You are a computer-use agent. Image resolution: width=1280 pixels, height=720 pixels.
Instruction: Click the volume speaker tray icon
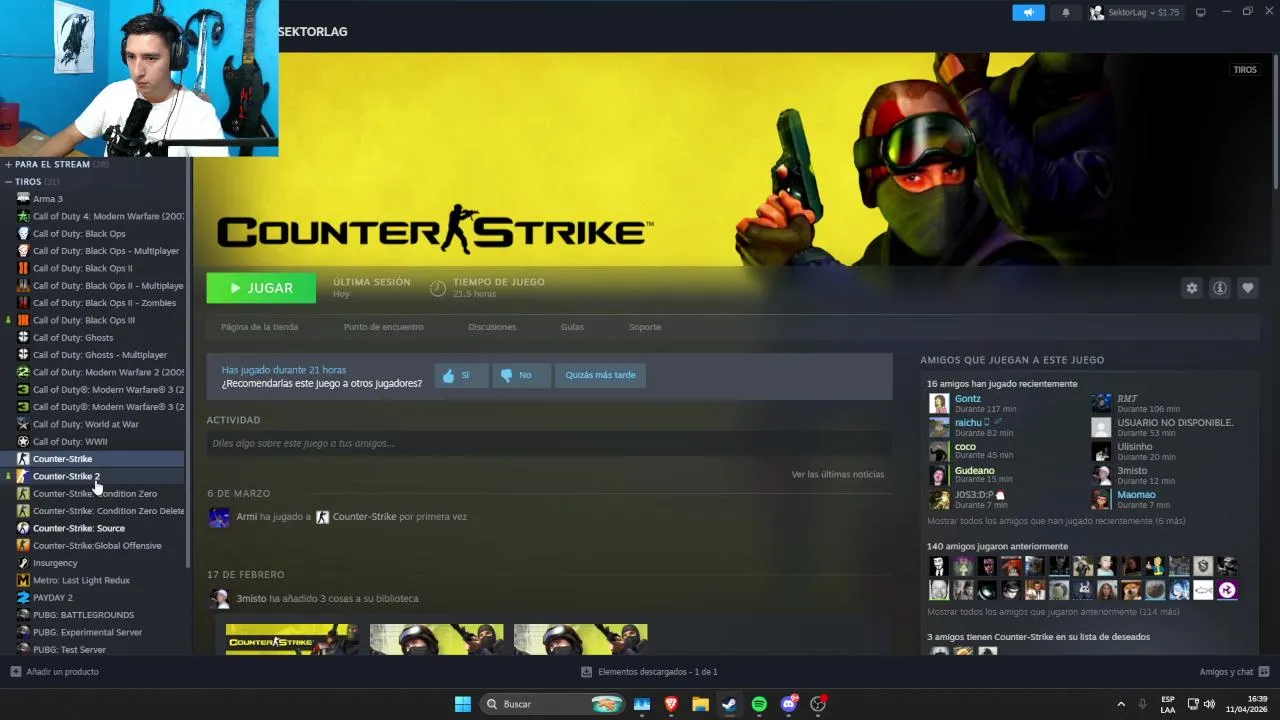pos(1209,704)
